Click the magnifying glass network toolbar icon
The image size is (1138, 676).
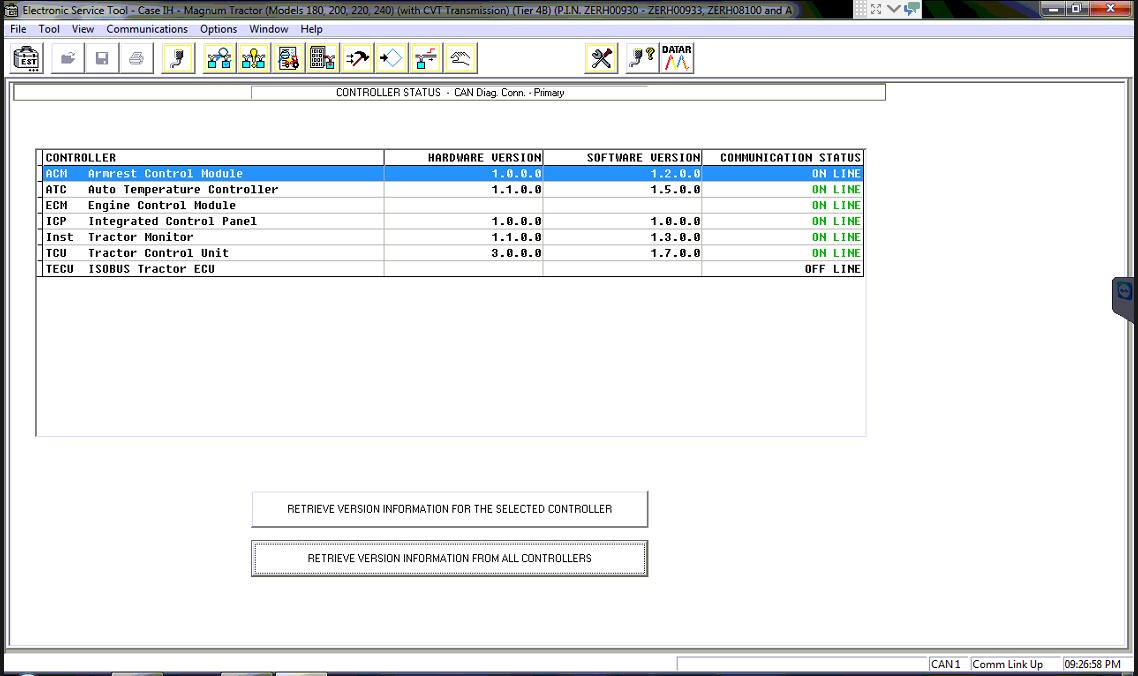220,59
